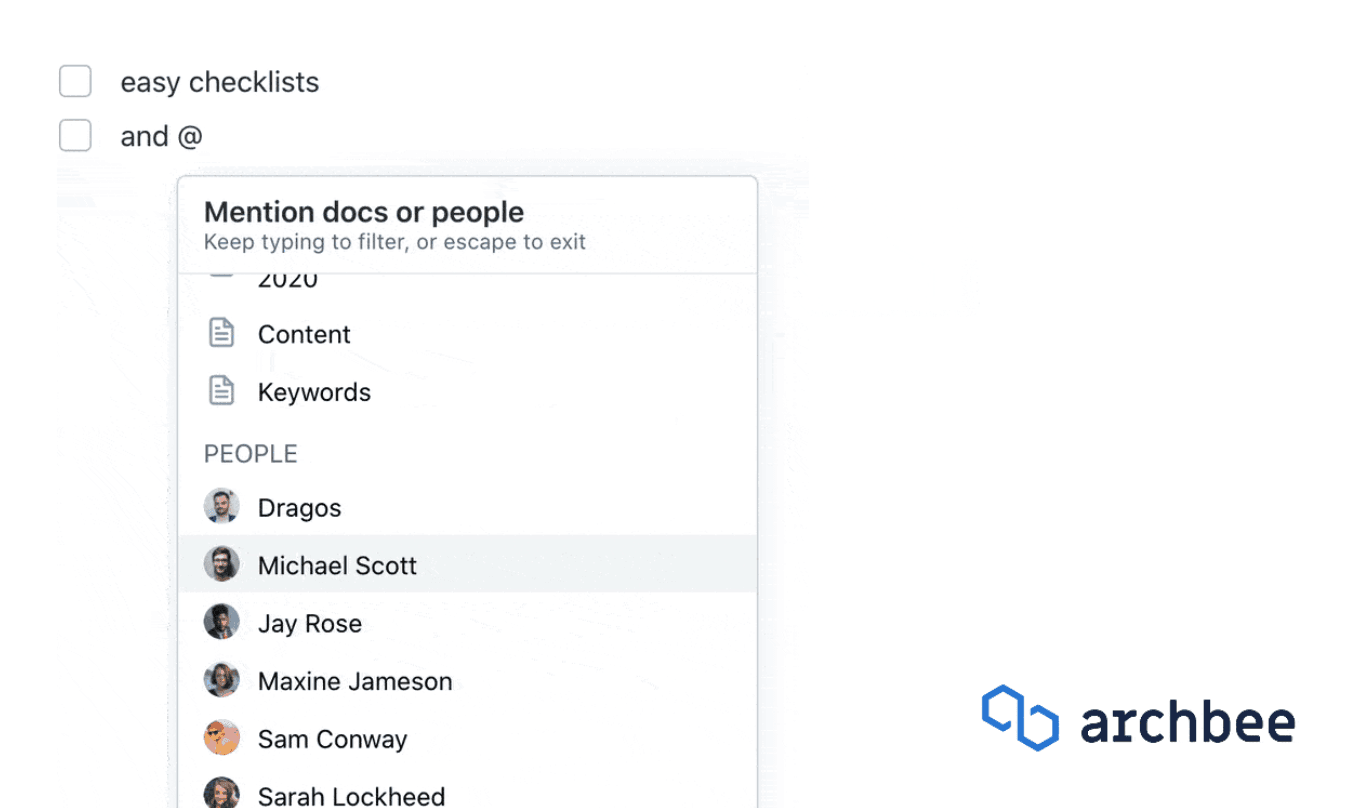This screenshot has width=1362, height=808.
Task: Click the archbee logo
Action: point(1138,719)
